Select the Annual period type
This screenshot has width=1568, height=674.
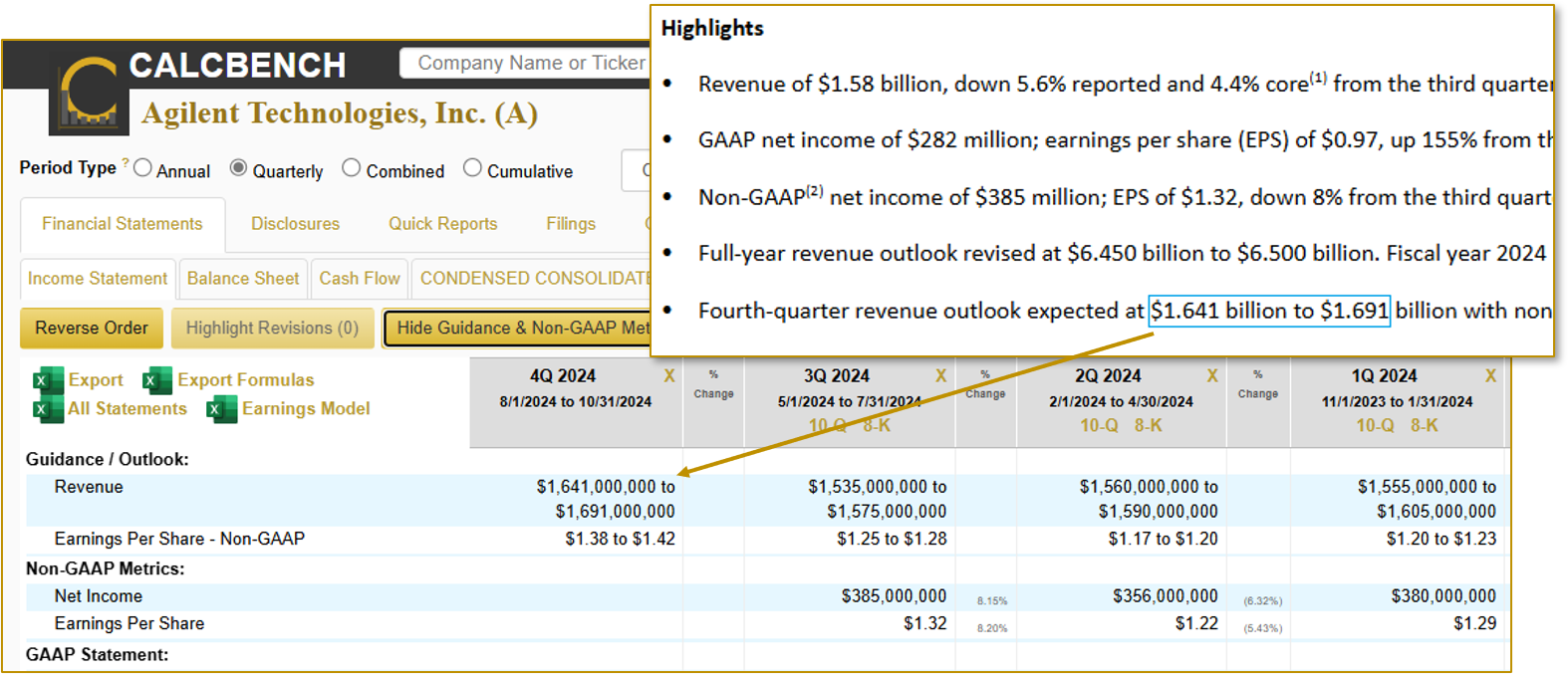click(143, 168)
